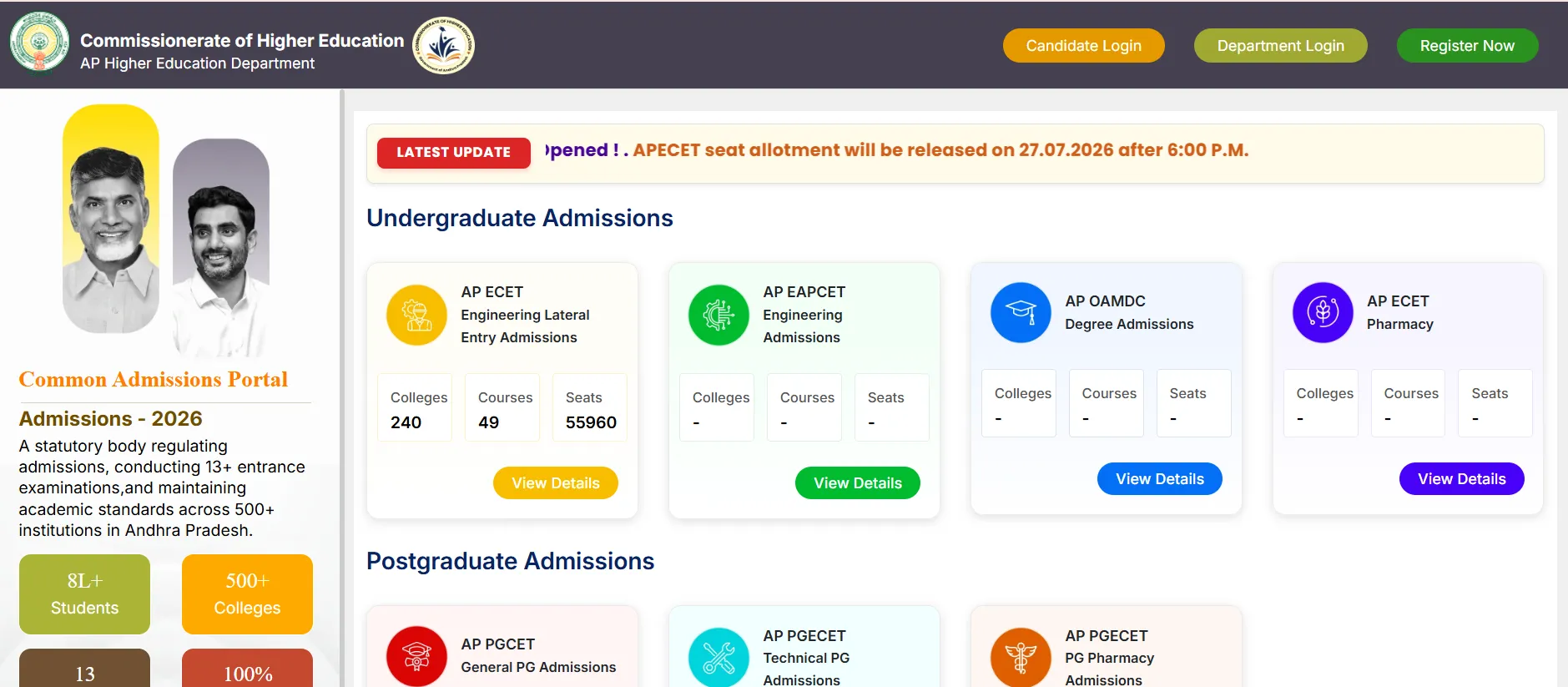Click the Andhra Pradesh government emblem logo
The height and width of the screenshot is (687, 1568).
39,43
